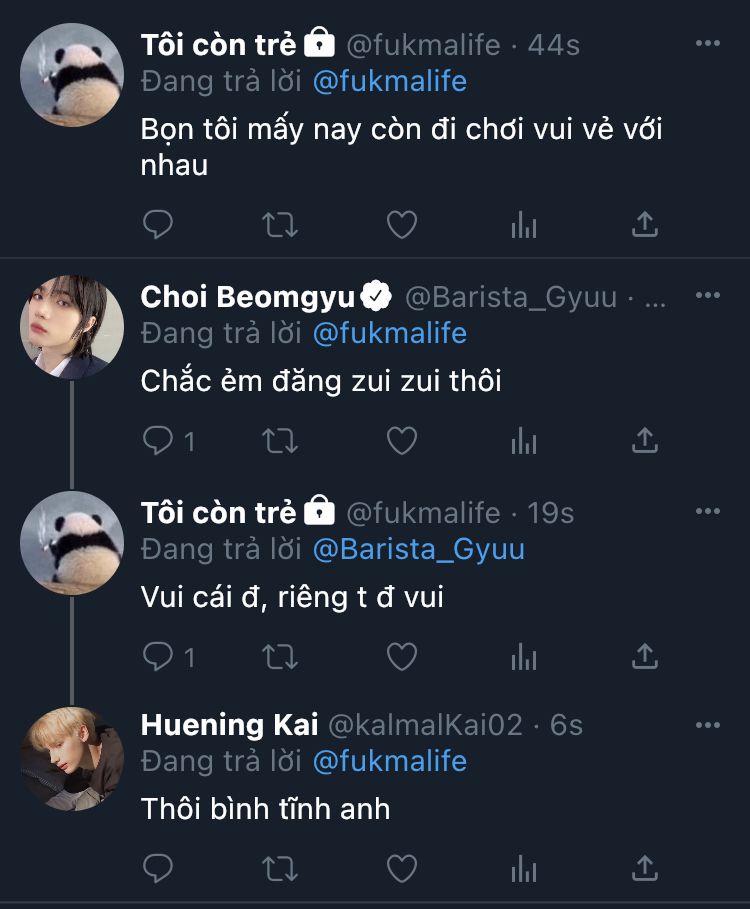The height and width of the screenshot is (909, 750).
Task: Share the top tweet by Tôi còn trẻ
Action: coord(645,225)
